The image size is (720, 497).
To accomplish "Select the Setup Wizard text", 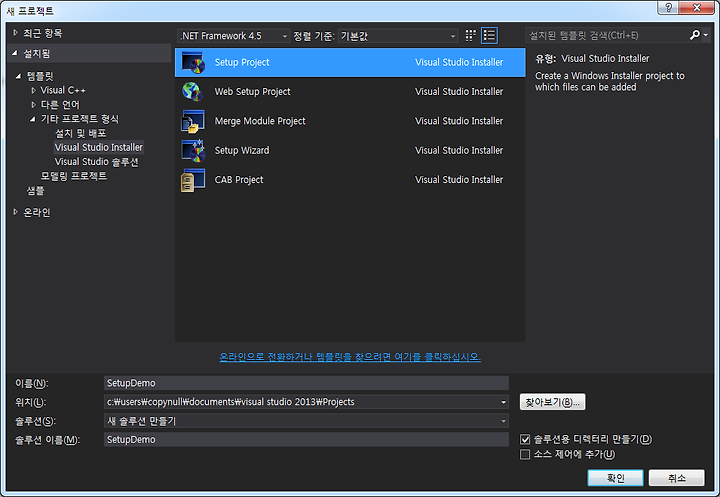I will (x=242, y=150).
